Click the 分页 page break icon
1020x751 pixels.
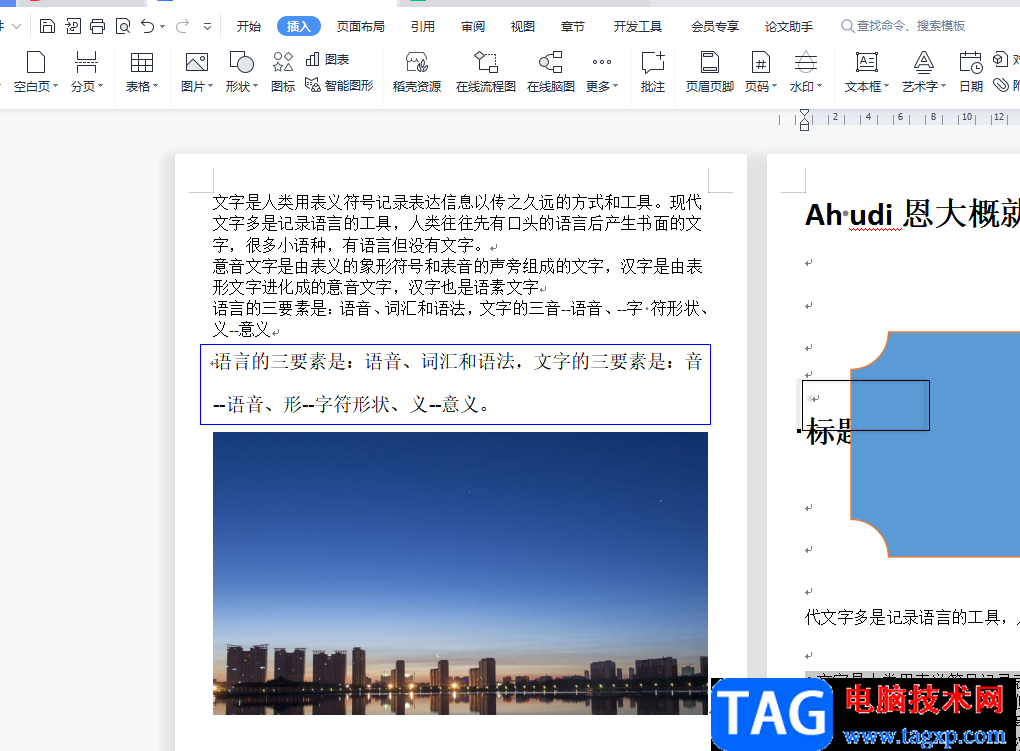[x=86, y=62]
